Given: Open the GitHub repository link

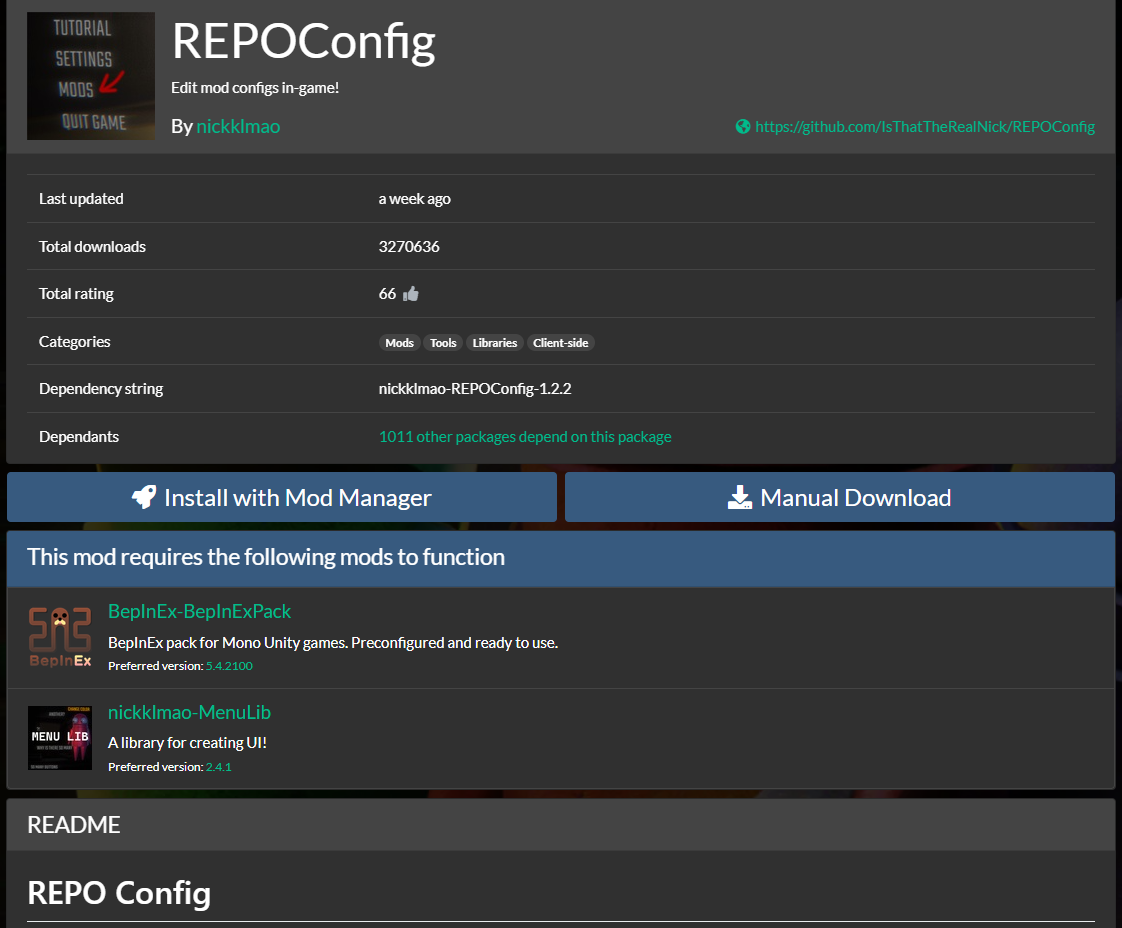Looking at the screenshot, I should (925, 127).
